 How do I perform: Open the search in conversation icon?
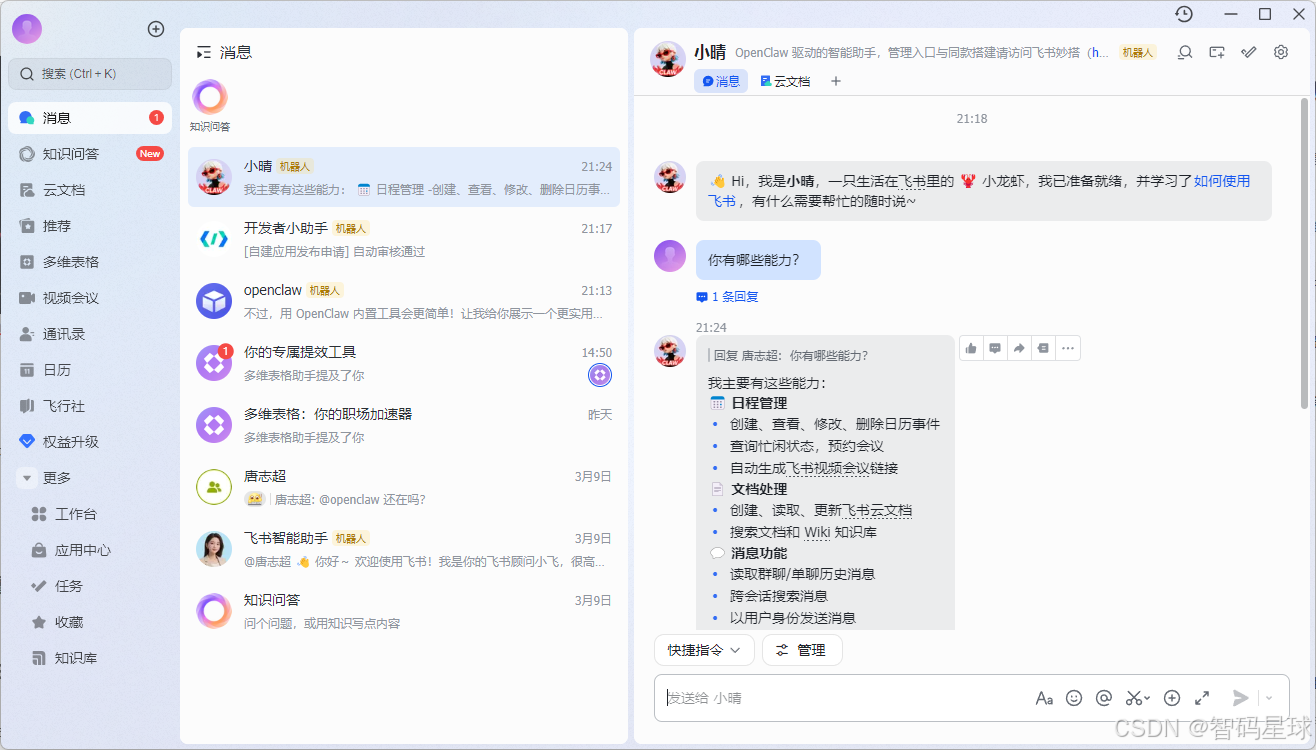point(1184,52)
